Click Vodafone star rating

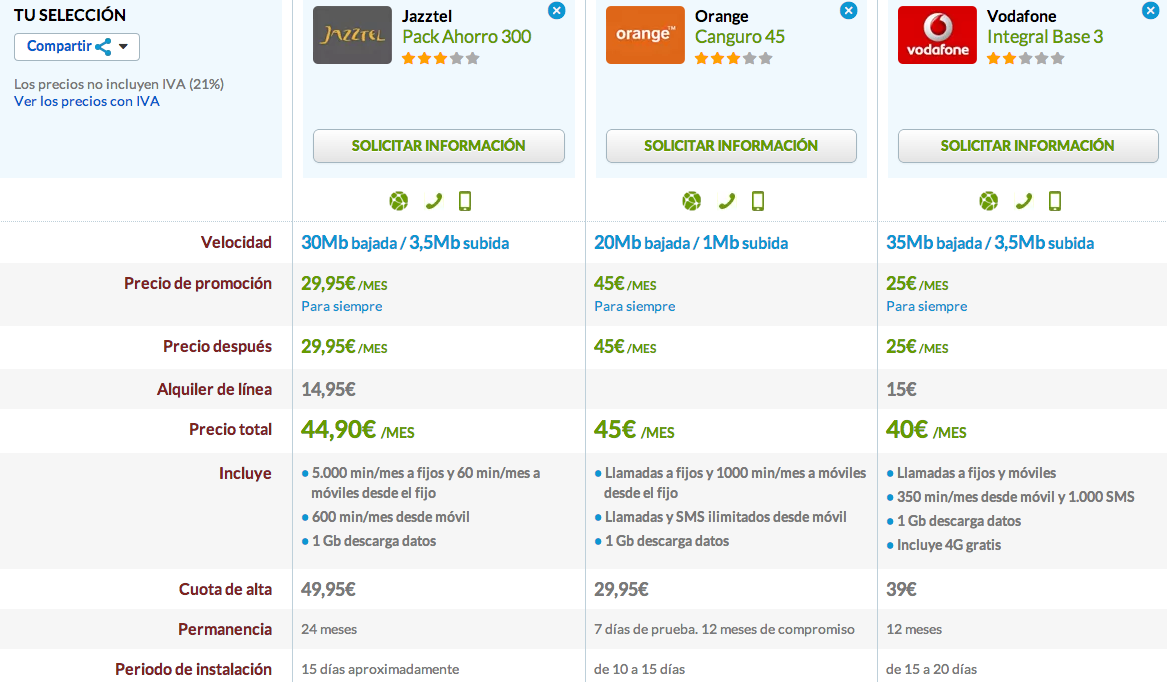pos(1026,58)
